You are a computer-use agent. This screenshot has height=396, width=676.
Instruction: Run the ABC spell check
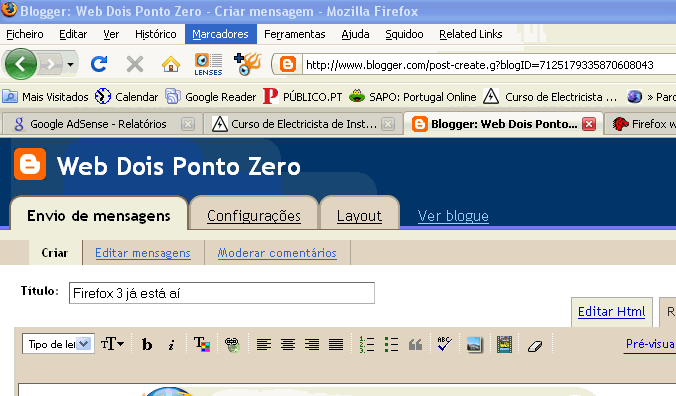[x=444, y=344]
